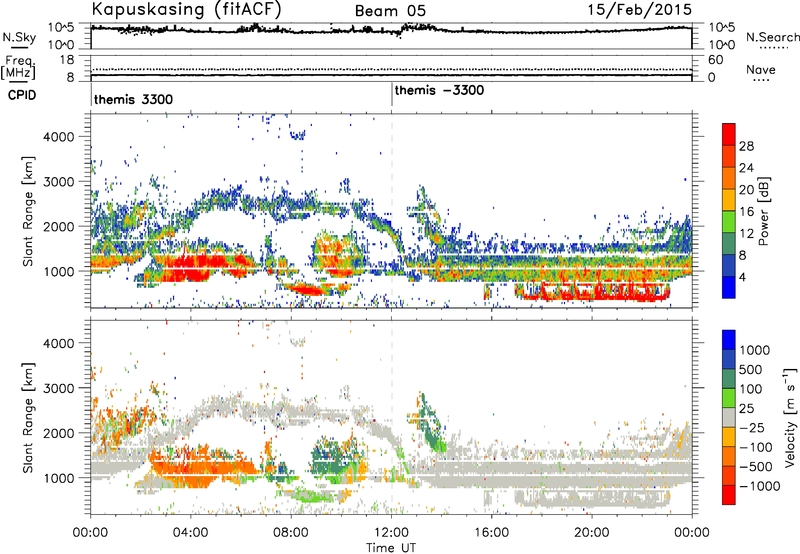Click the 20 tick label on the Power colorbar

(746, 190)
